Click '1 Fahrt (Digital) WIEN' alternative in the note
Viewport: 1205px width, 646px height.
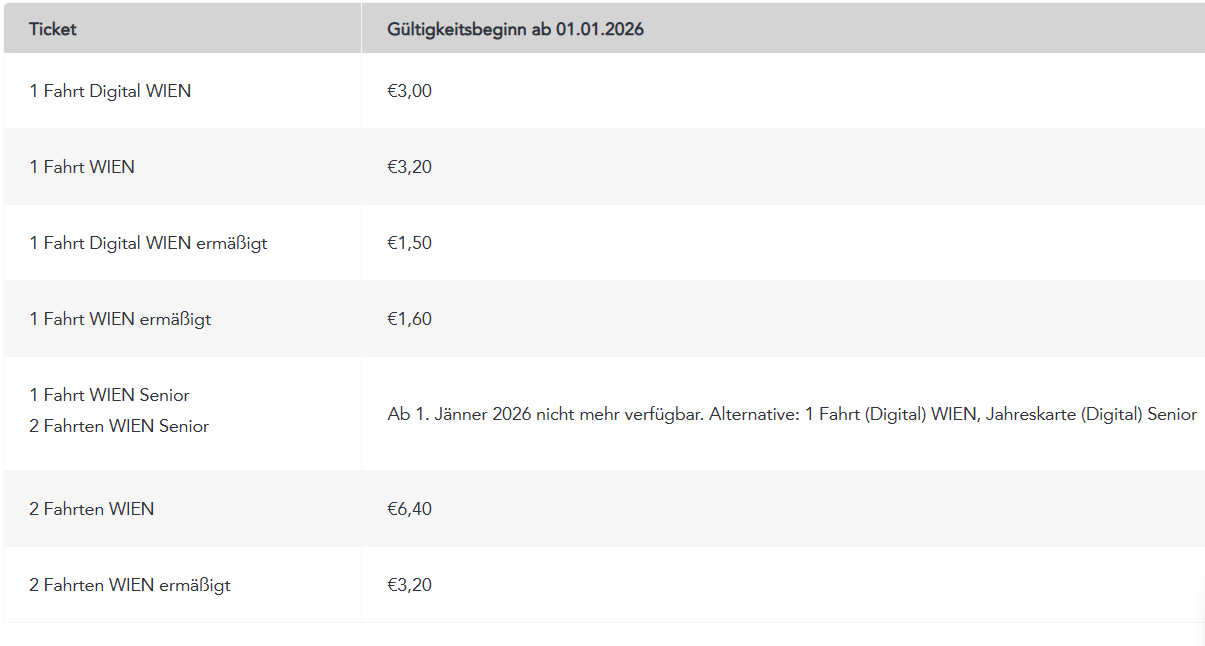click(x=890, y=414)
